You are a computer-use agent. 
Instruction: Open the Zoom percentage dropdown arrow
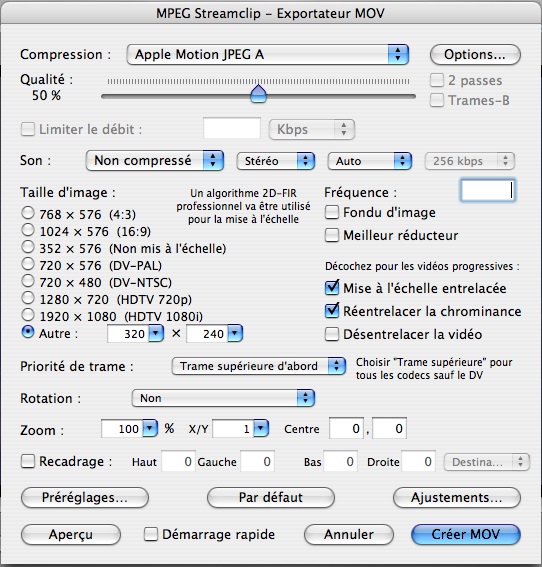point(150,429)
